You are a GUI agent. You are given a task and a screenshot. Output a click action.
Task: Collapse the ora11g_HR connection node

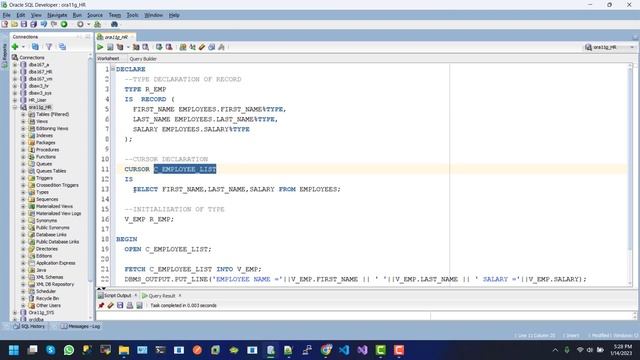coord(15,107)
